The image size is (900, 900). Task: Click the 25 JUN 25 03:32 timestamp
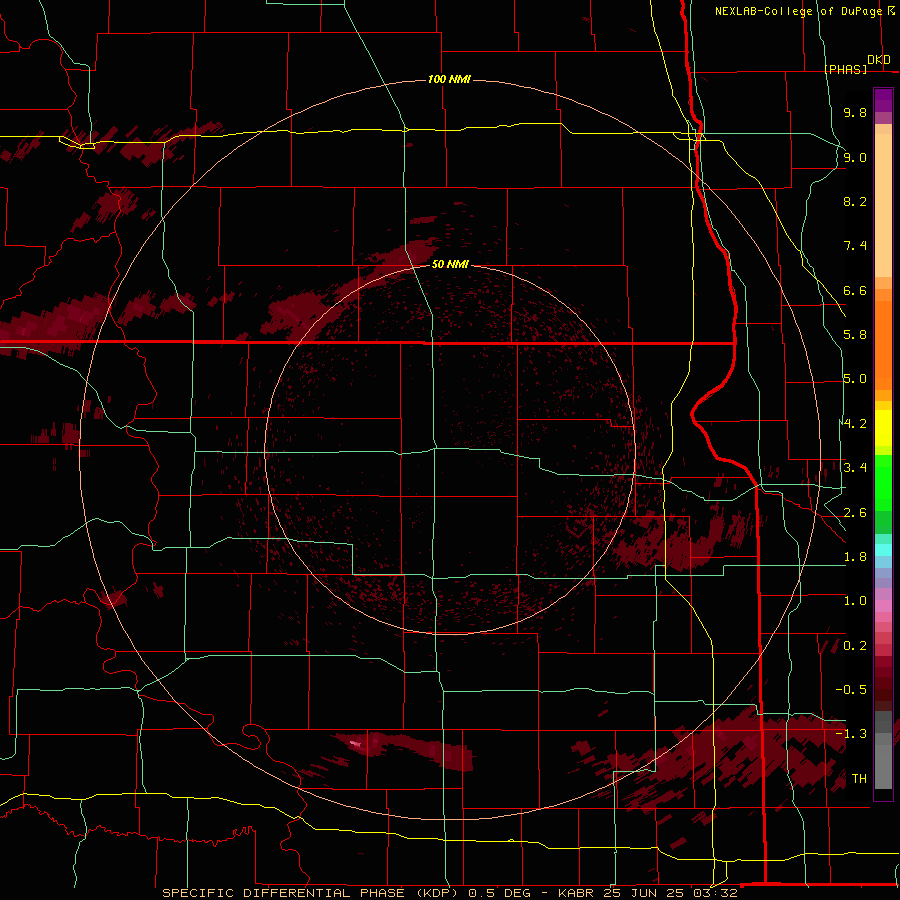point(669,893)
